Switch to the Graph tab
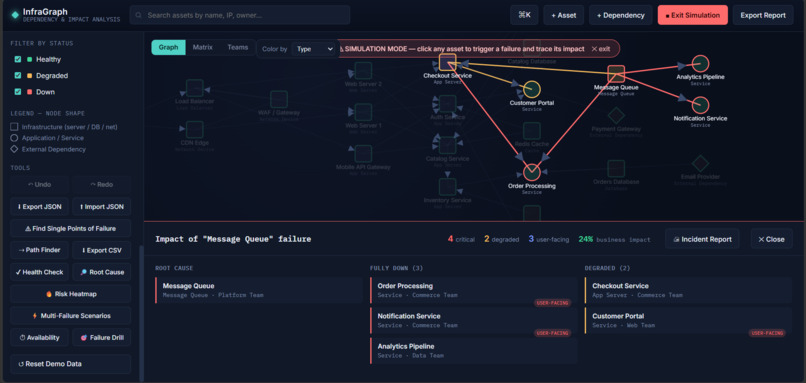This screenshot has width=806, height=383. click(168, 47)
